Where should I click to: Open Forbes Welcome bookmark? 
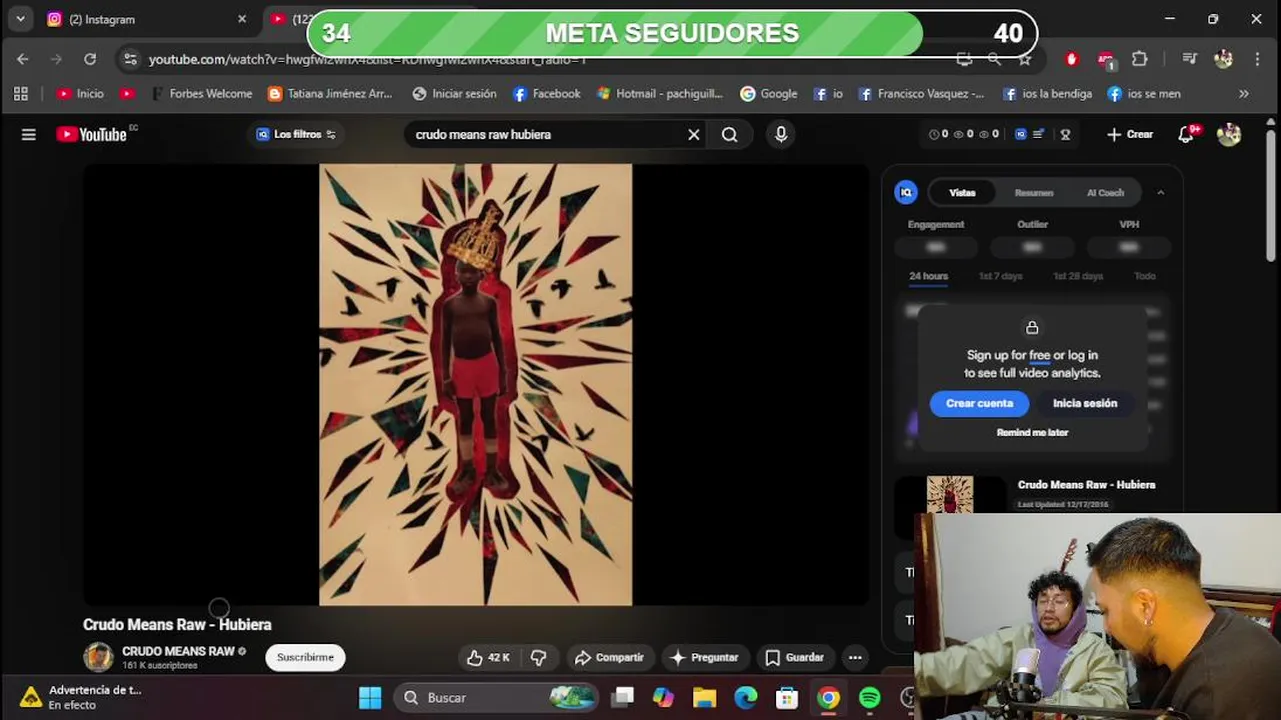tap(201, 93)
